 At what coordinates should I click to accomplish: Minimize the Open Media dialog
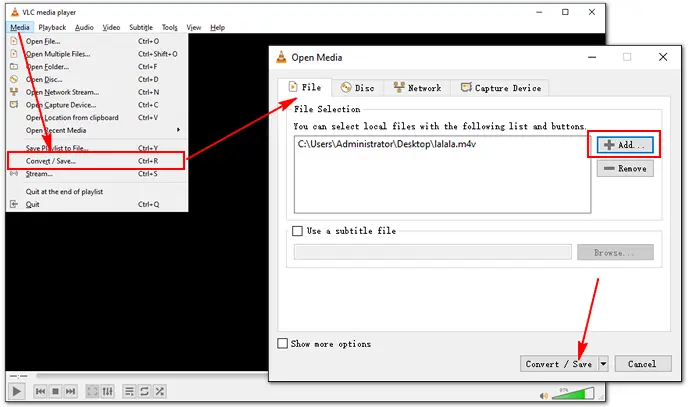(592, 57)
